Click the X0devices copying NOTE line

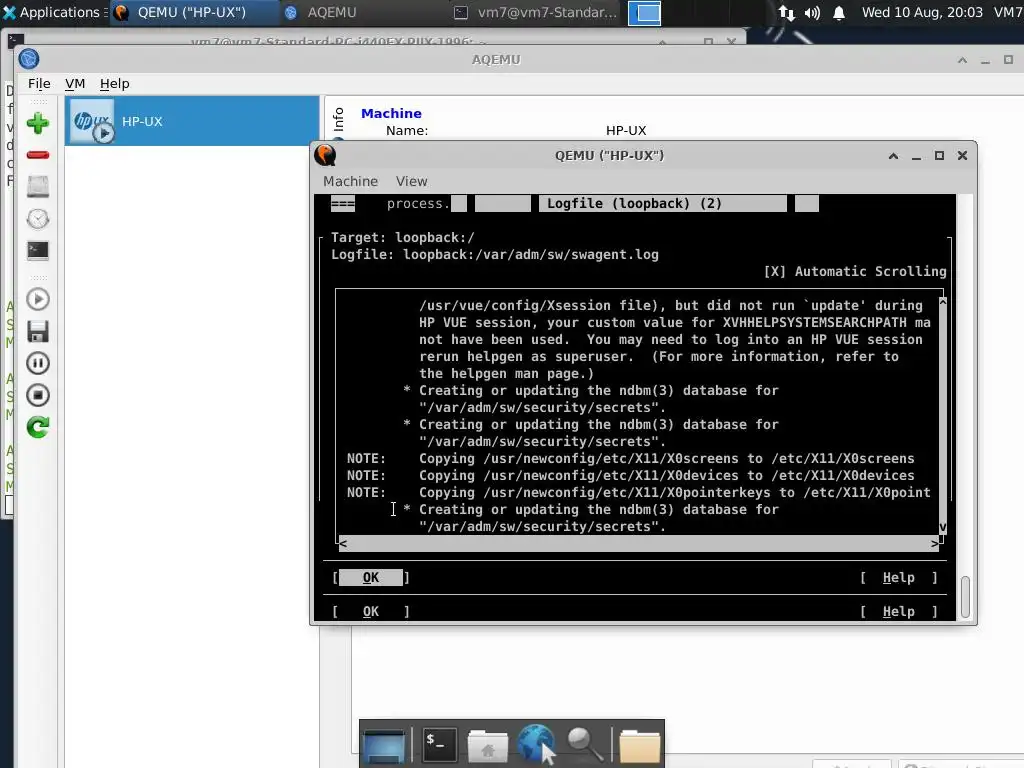(631, 475)
